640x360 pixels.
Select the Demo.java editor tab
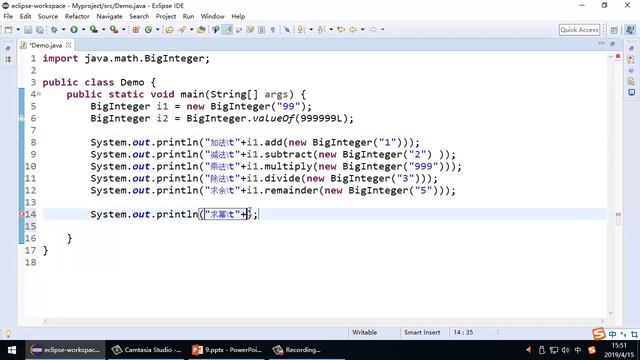tap(45, 45)
